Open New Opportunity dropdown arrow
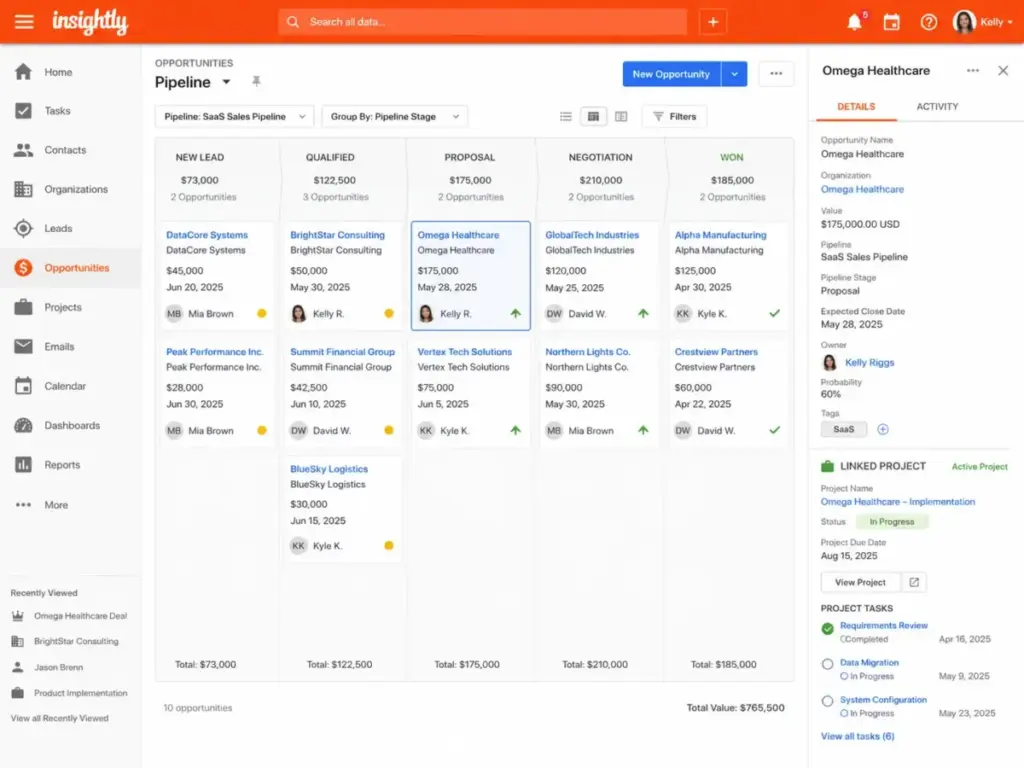The image size is (1024, 768). [x=734, y=74]
